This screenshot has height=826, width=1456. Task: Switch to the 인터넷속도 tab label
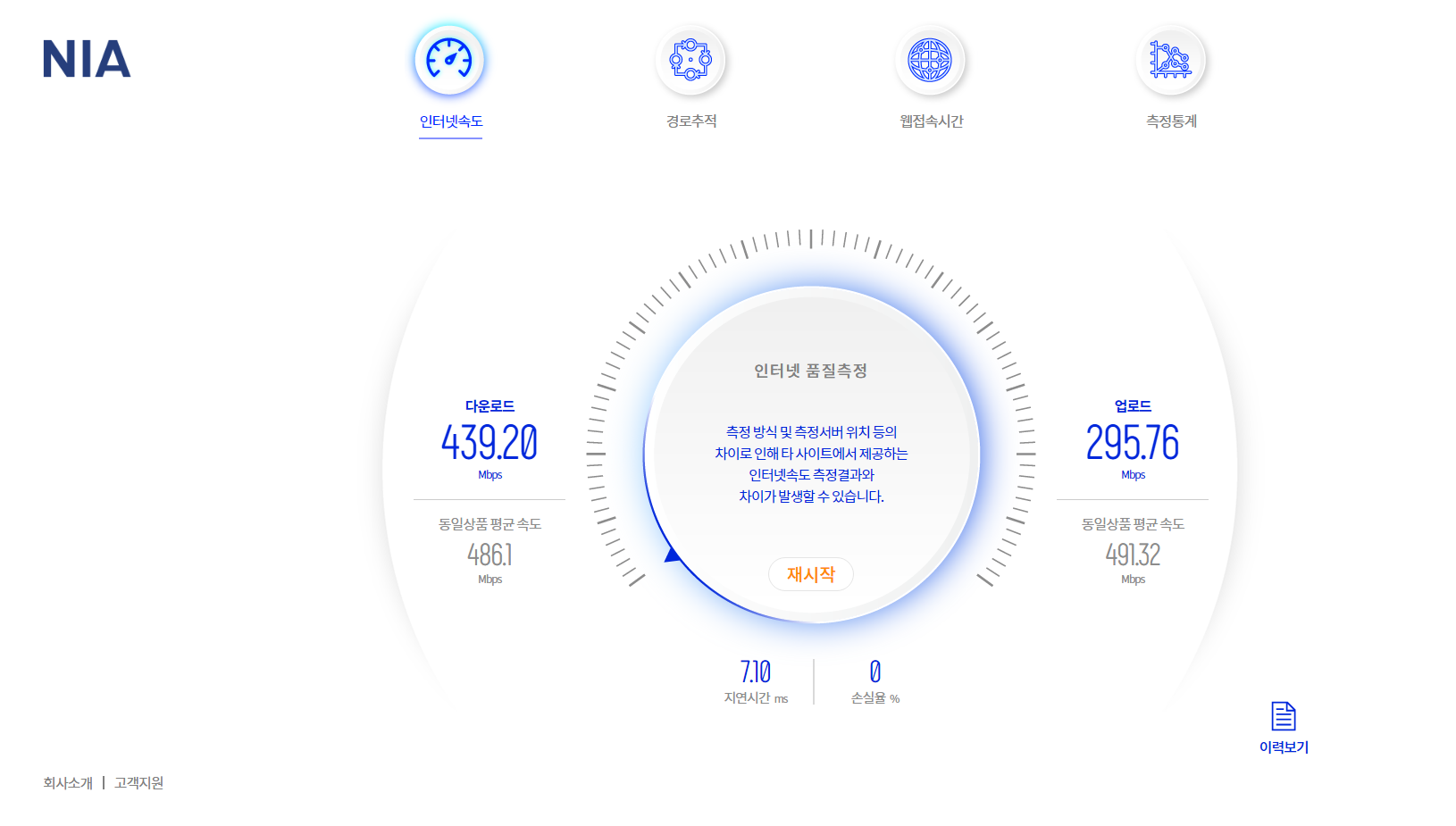point(451,121)
